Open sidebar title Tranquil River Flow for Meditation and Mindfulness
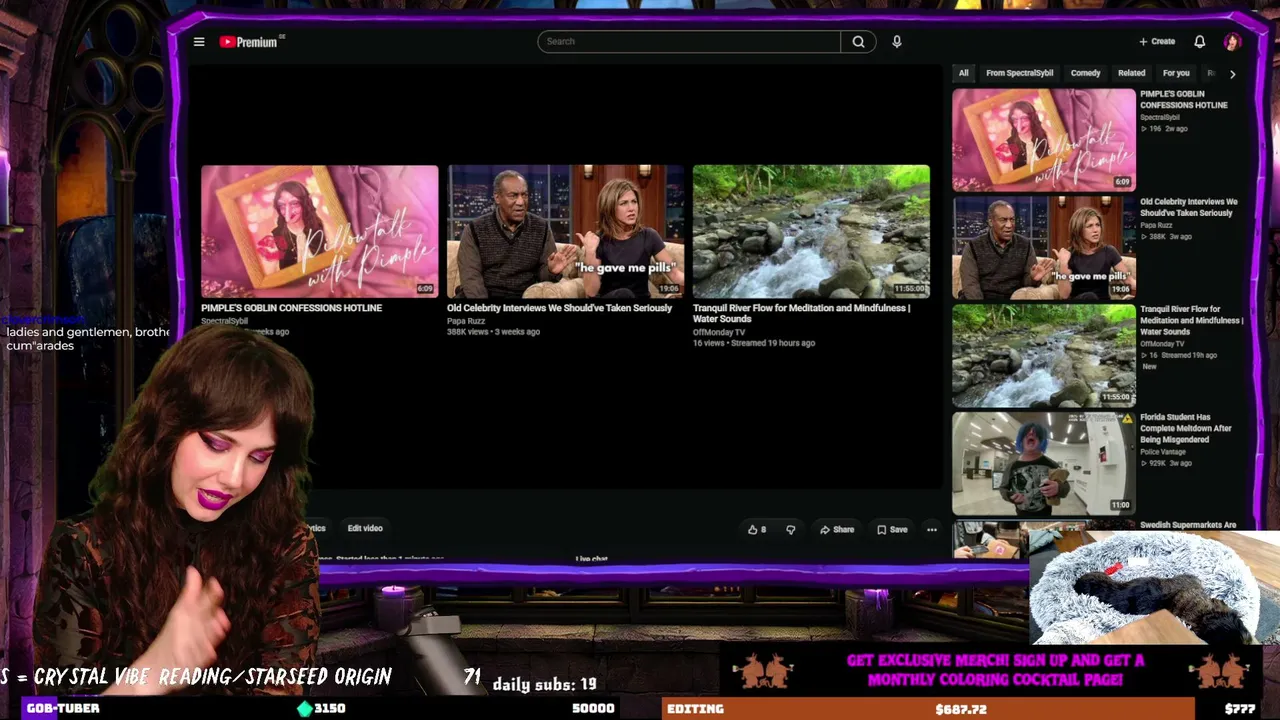The height and width of the screenshot is (720, 1280). pyautogui.click(x=1192, y=320)
